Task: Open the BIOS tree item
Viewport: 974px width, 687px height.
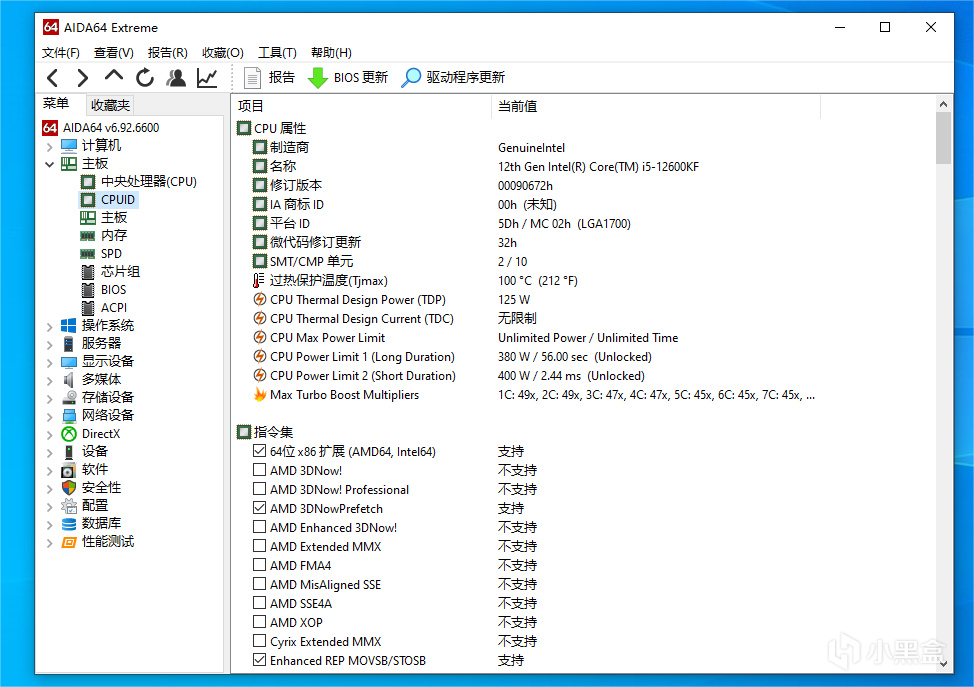Action: coord(114,290)
